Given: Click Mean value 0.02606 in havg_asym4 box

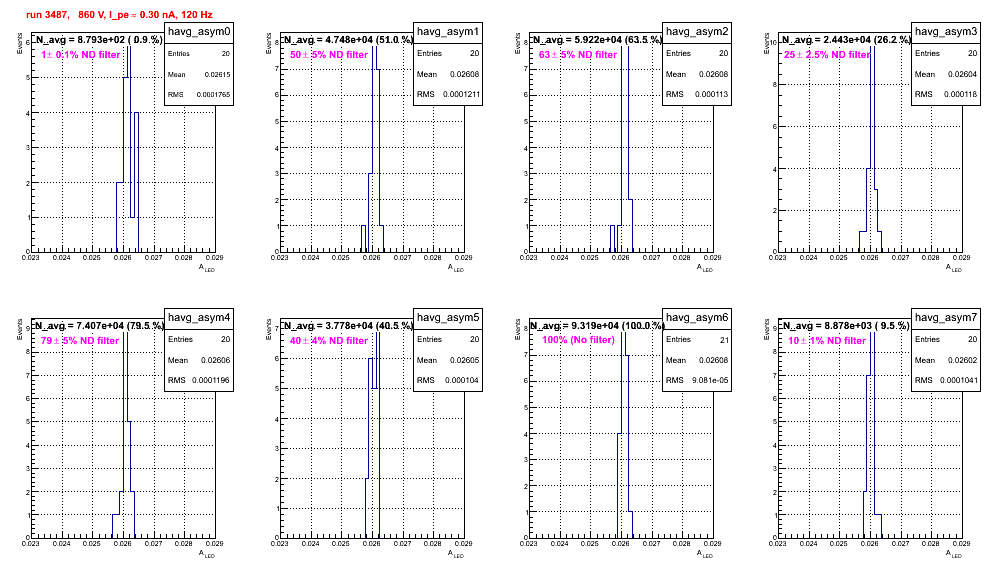Looking at the screenshot, I should 215,360.
